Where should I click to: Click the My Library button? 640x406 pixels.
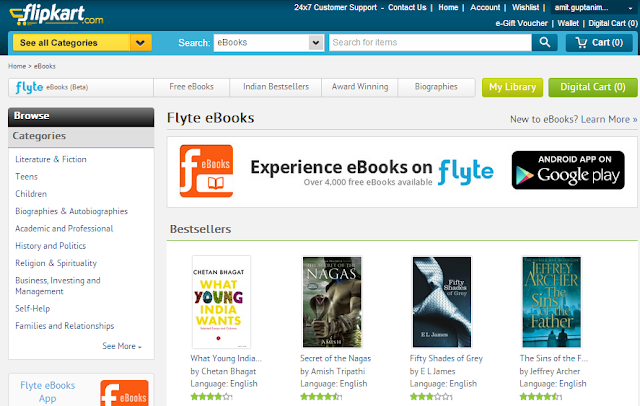(512, 87)
